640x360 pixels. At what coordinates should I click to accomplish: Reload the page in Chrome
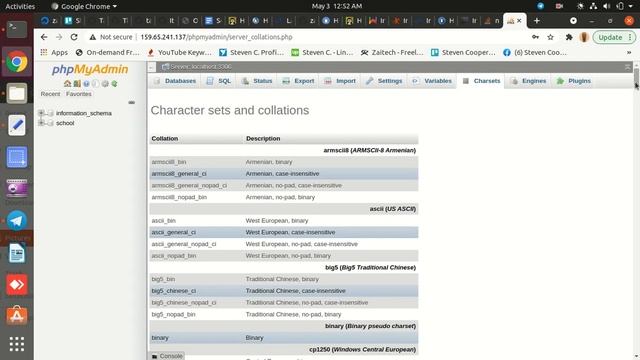tap(74, 37)
